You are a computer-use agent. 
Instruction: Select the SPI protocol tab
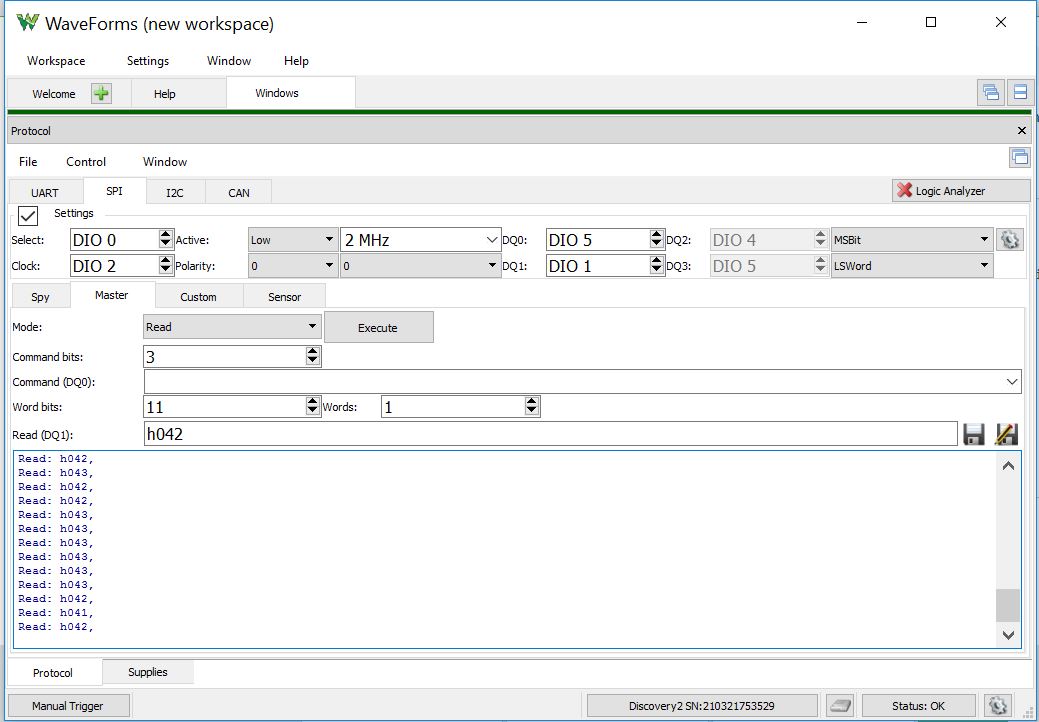click(x=114, y=191)
